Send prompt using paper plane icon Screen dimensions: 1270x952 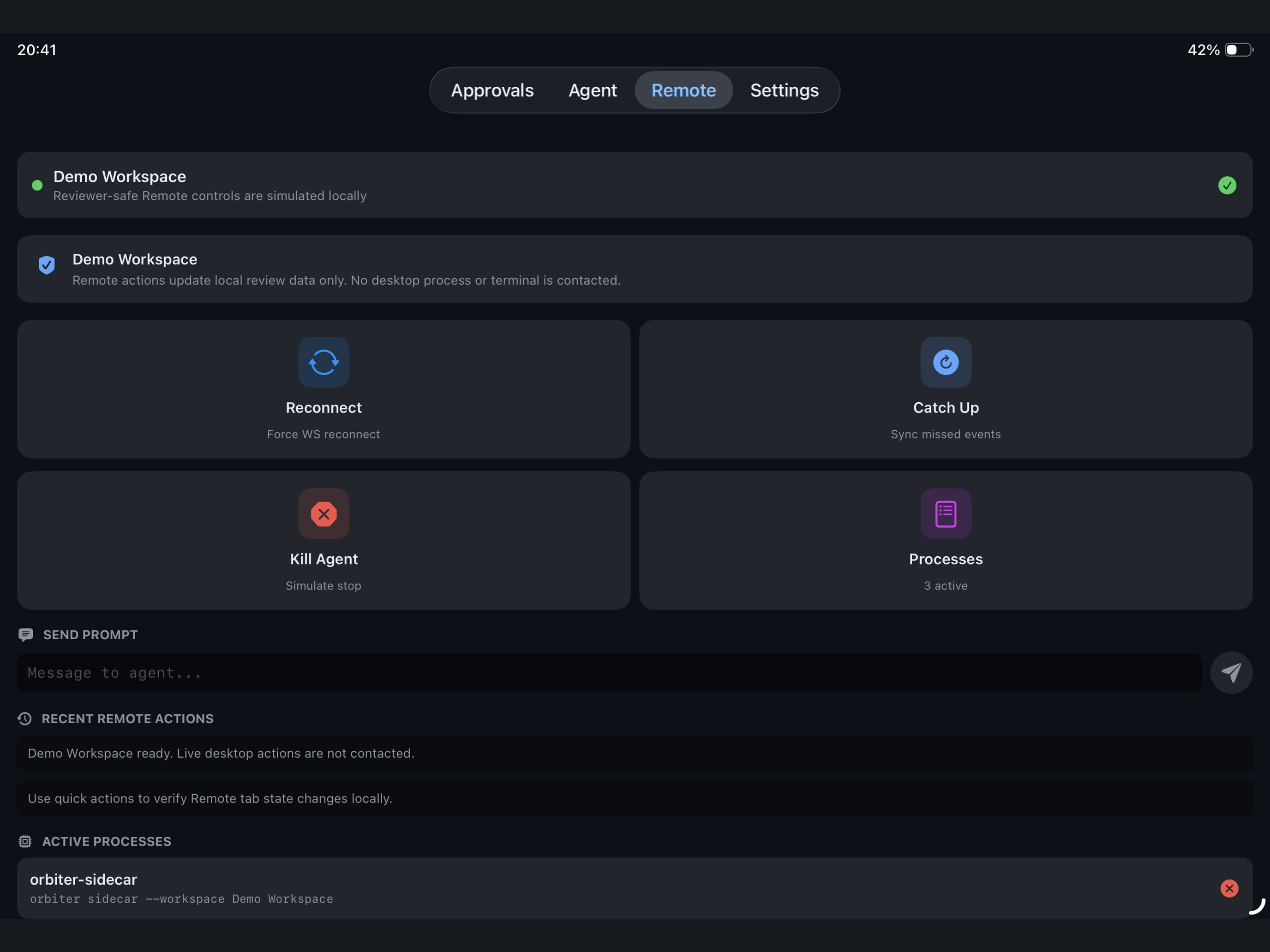click(x=1231, y=672)
